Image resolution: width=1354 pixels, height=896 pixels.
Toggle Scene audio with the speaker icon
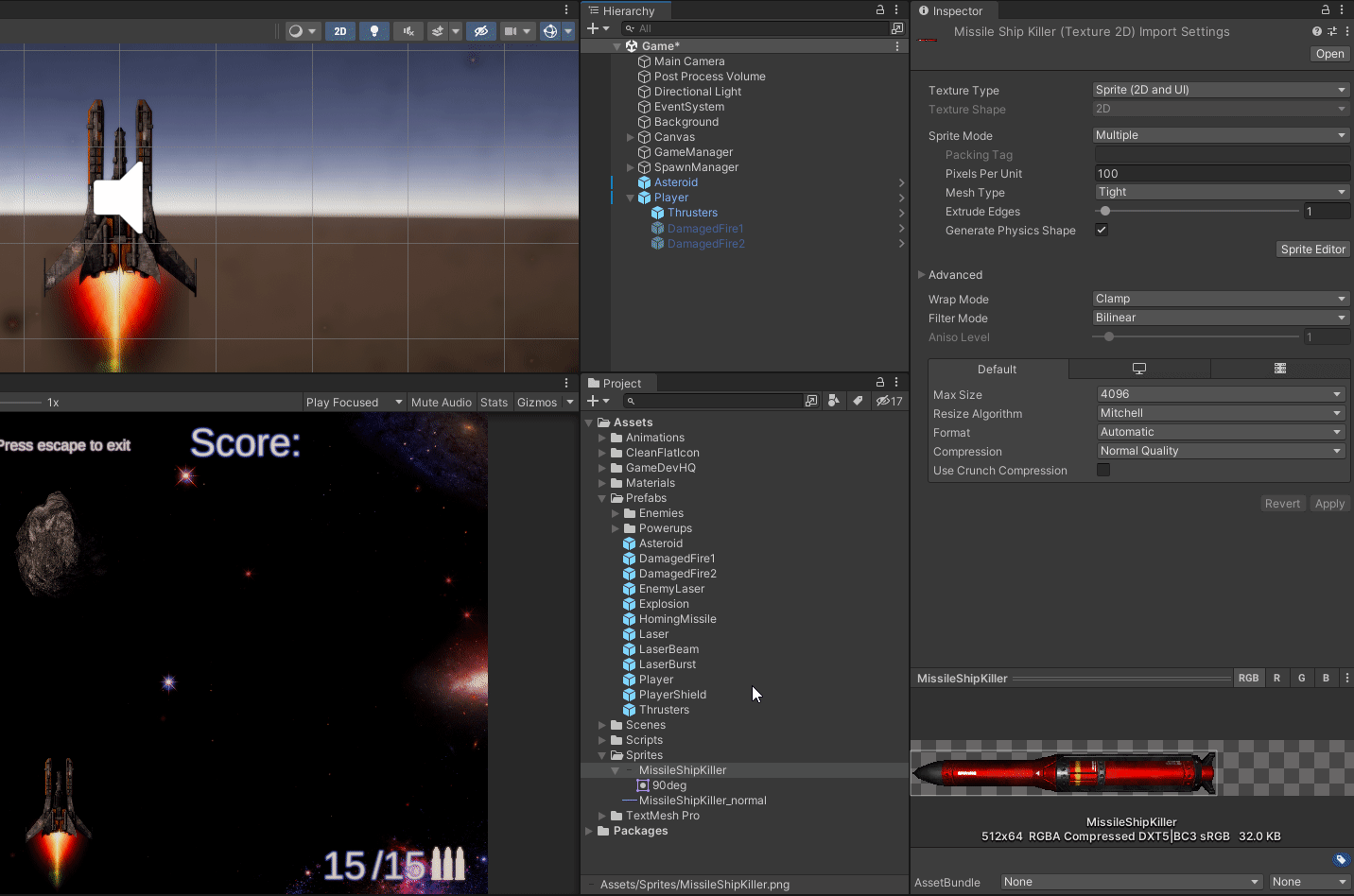coord(408,31)
